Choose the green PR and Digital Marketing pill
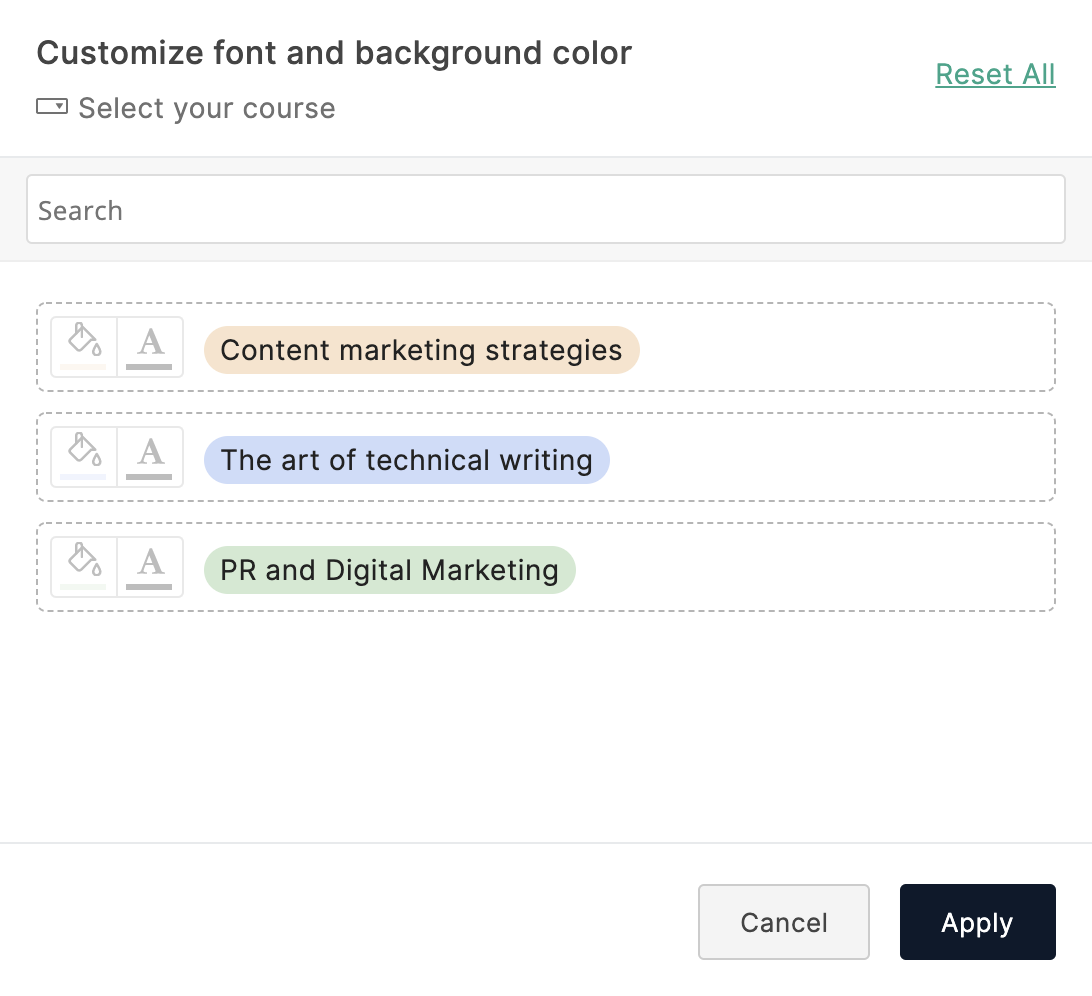 (x=389, y=570)
